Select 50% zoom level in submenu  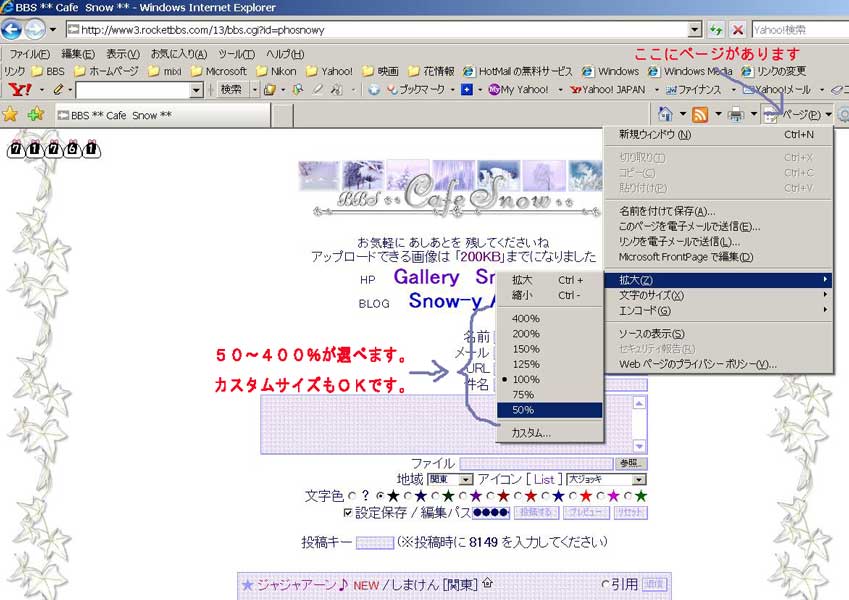[524, 410]
